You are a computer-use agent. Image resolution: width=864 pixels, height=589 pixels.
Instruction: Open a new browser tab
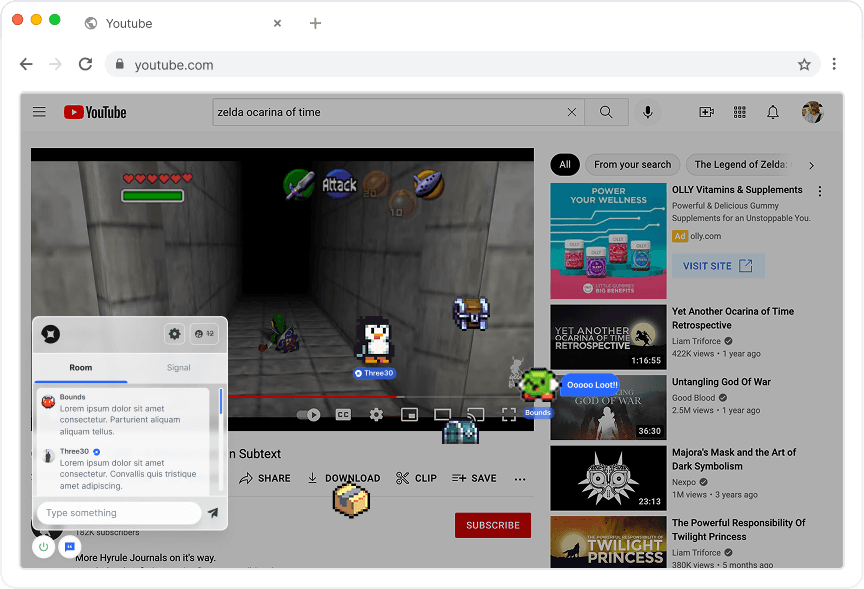tap(315, 23)
